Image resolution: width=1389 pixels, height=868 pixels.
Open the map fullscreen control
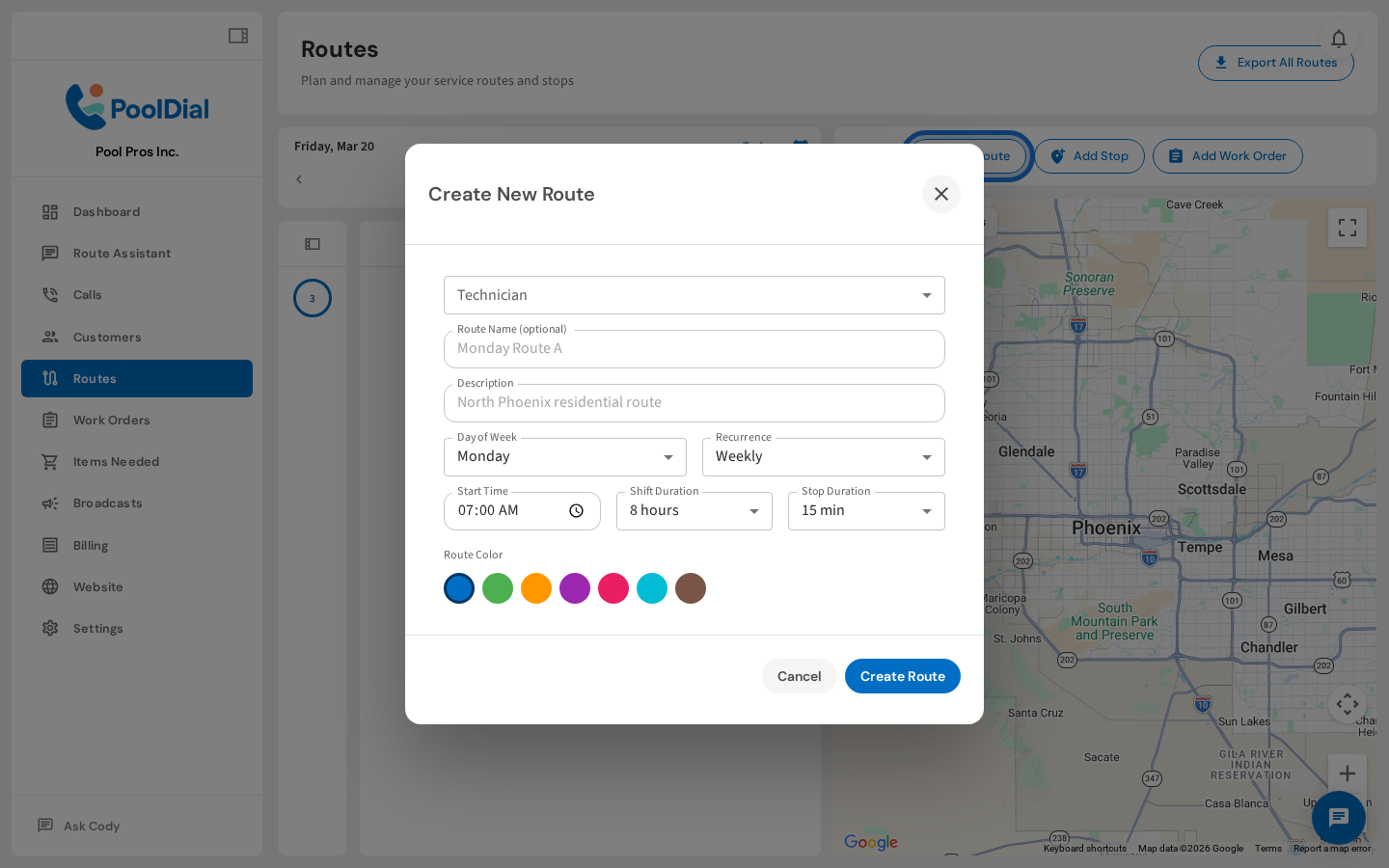pyautogui.click(x=1348, y=227)
